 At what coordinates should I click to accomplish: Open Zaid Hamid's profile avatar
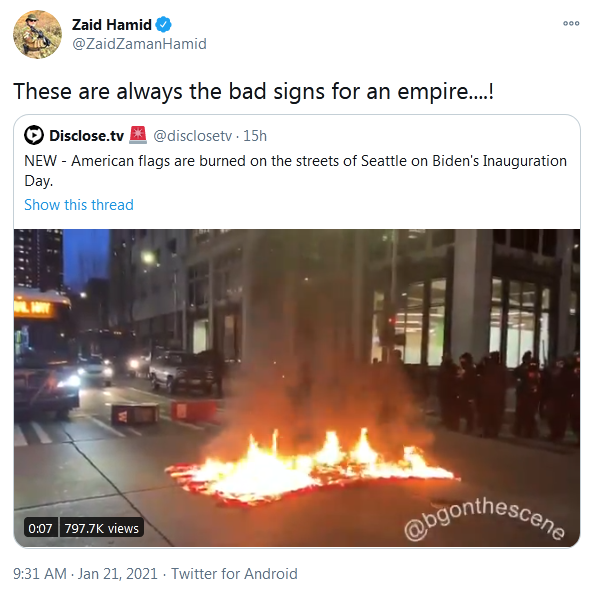point(37,35)
